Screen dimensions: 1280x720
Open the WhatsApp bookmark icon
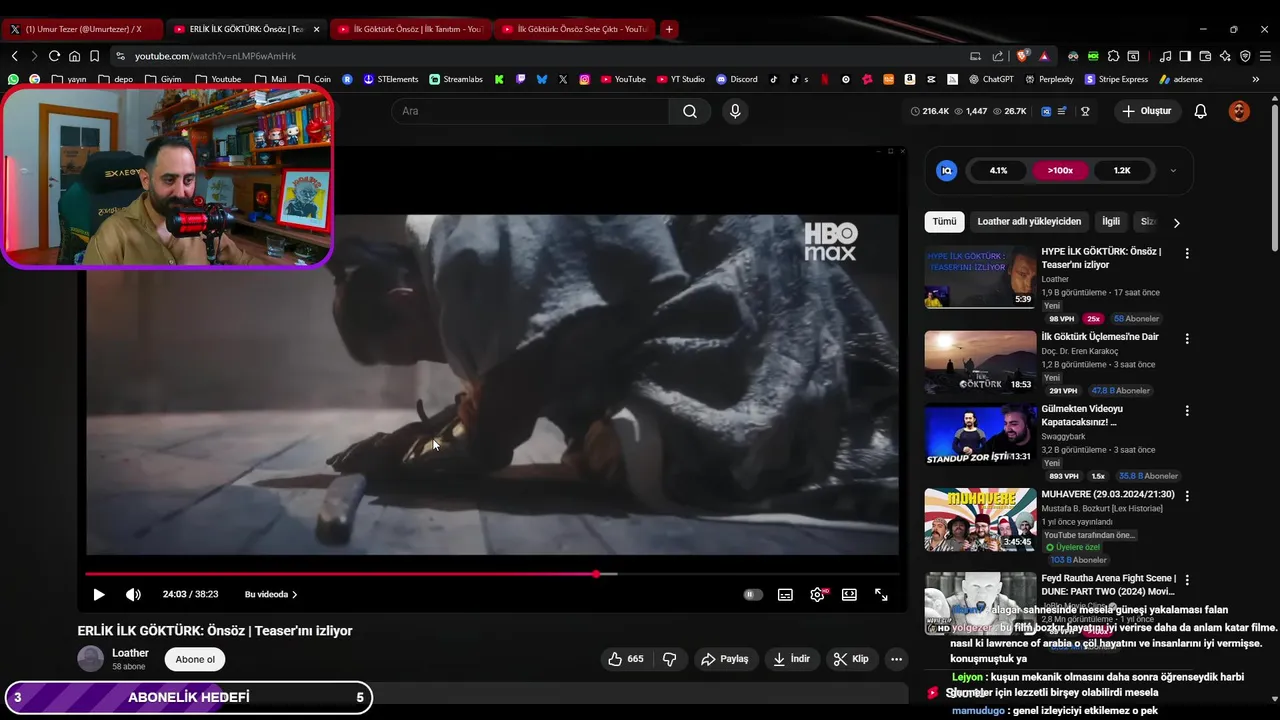(13, 79)
